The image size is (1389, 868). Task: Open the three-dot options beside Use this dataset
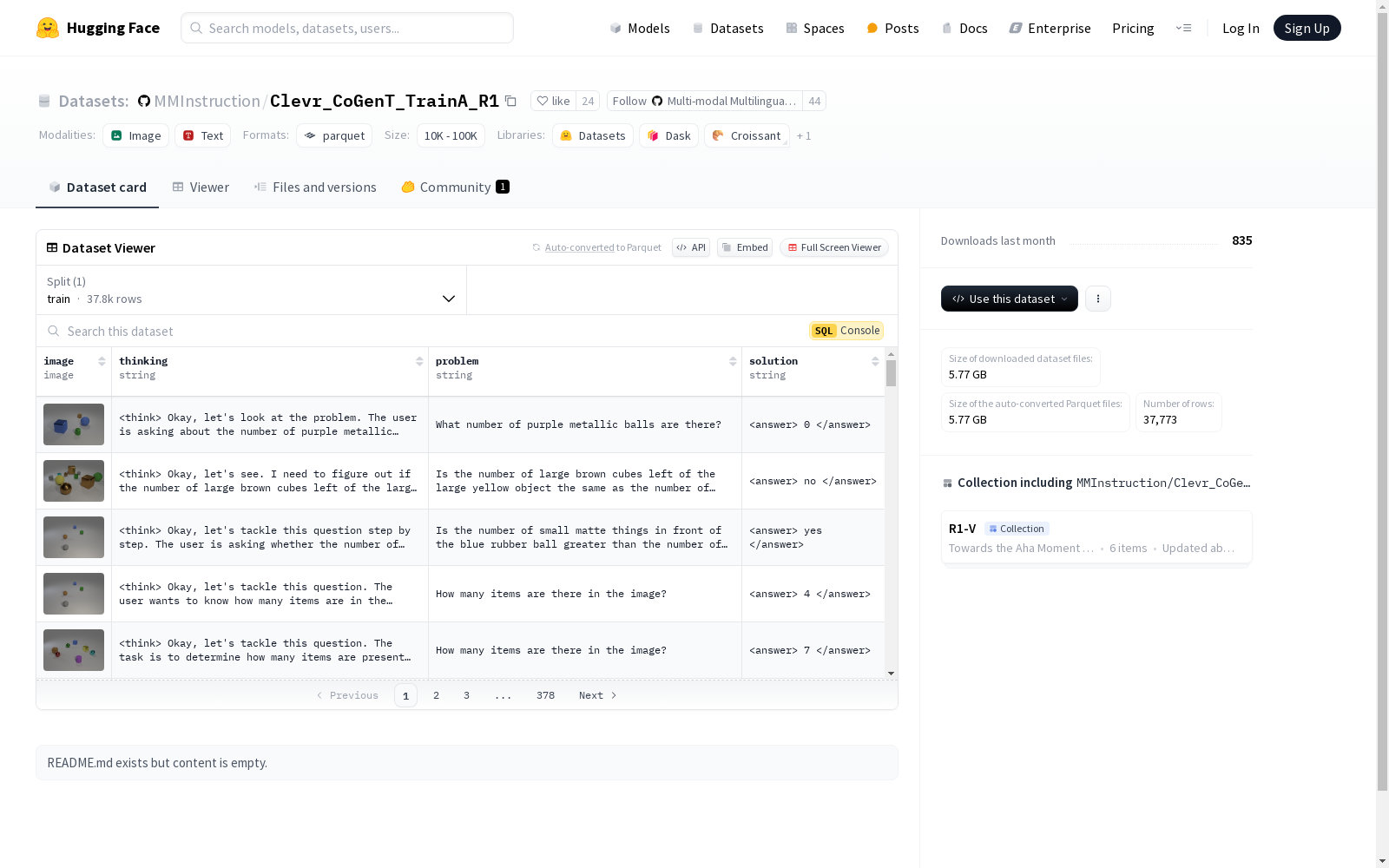click(x=1098, y=299)
